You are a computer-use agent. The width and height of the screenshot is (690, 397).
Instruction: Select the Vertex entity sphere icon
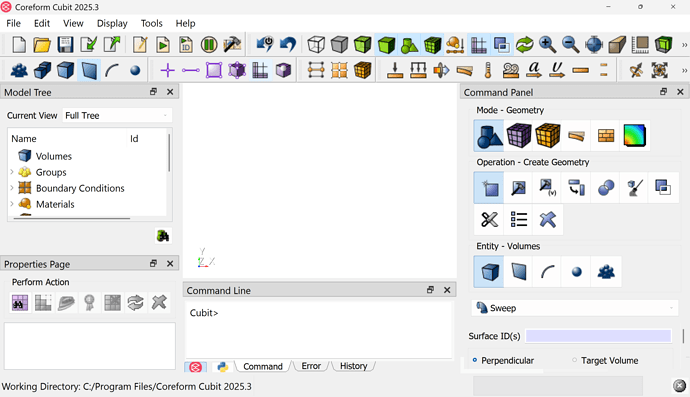pos(576,272)
